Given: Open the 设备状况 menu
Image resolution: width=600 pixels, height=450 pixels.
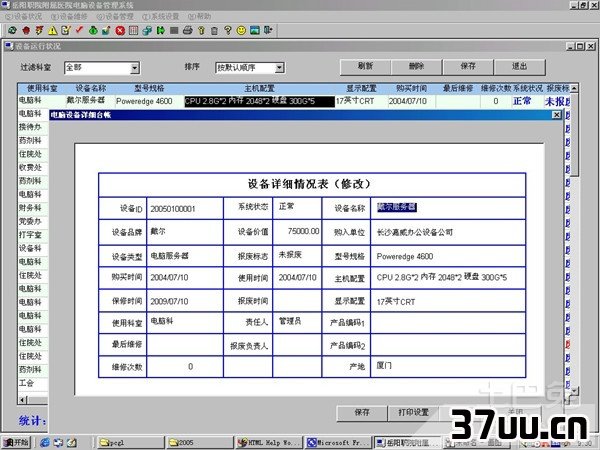Looking at the screenshot, I should (24, 16).
